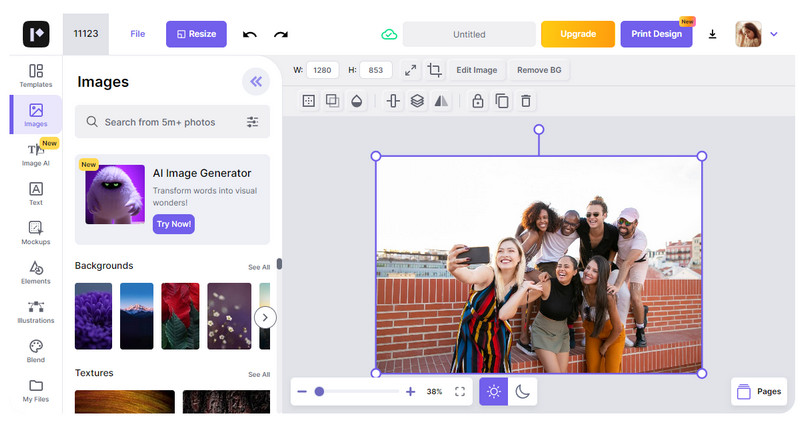This screenshot has height=423, width=800.
Task: Toggle fullscreen canvas view
Action: pyautogui.click(x=460, y=392)
